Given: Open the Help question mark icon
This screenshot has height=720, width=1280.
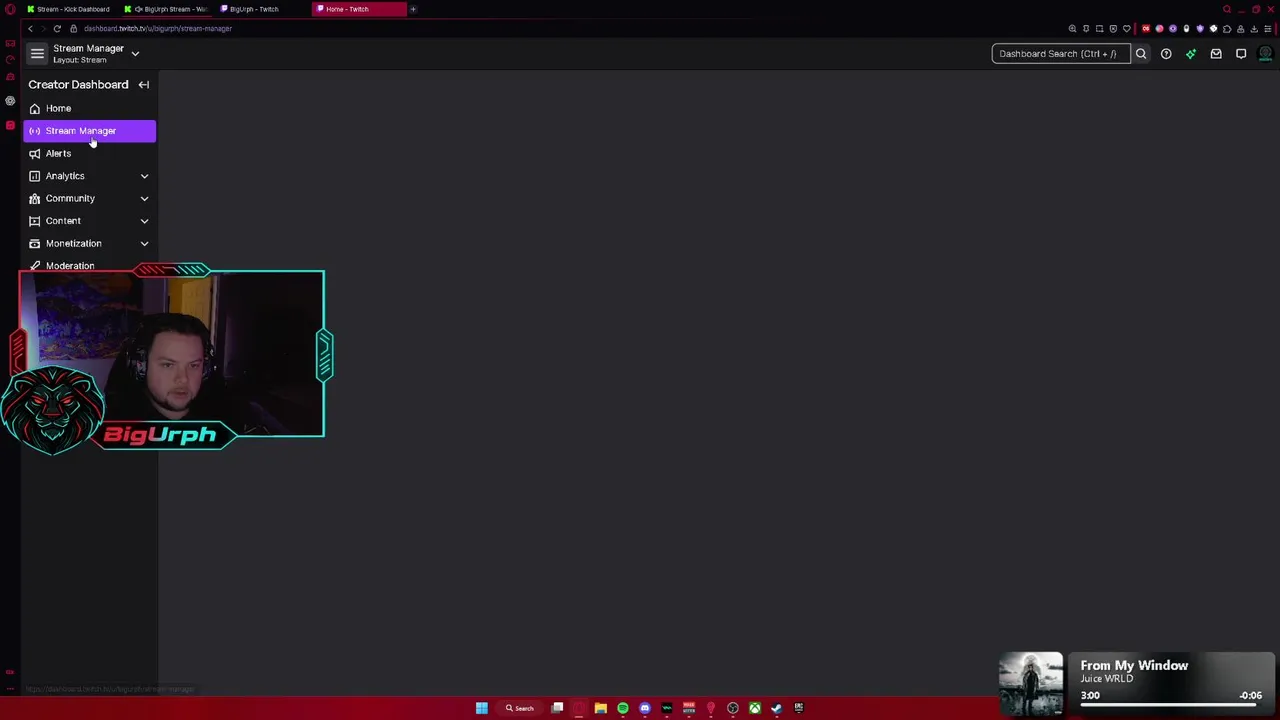Looking at the screenshot, I should click(1166, 54).
